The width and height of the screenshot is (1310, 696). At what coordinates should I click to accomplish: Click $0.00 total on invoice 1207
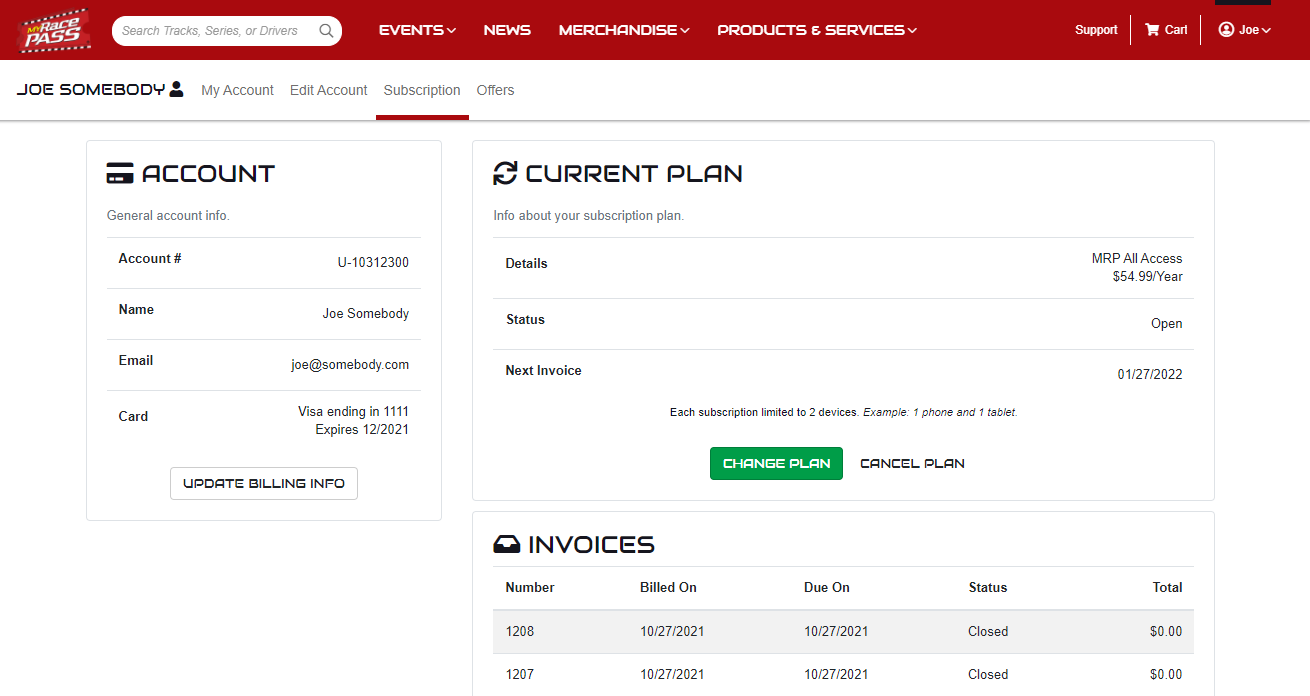[x=1166, y=674]
